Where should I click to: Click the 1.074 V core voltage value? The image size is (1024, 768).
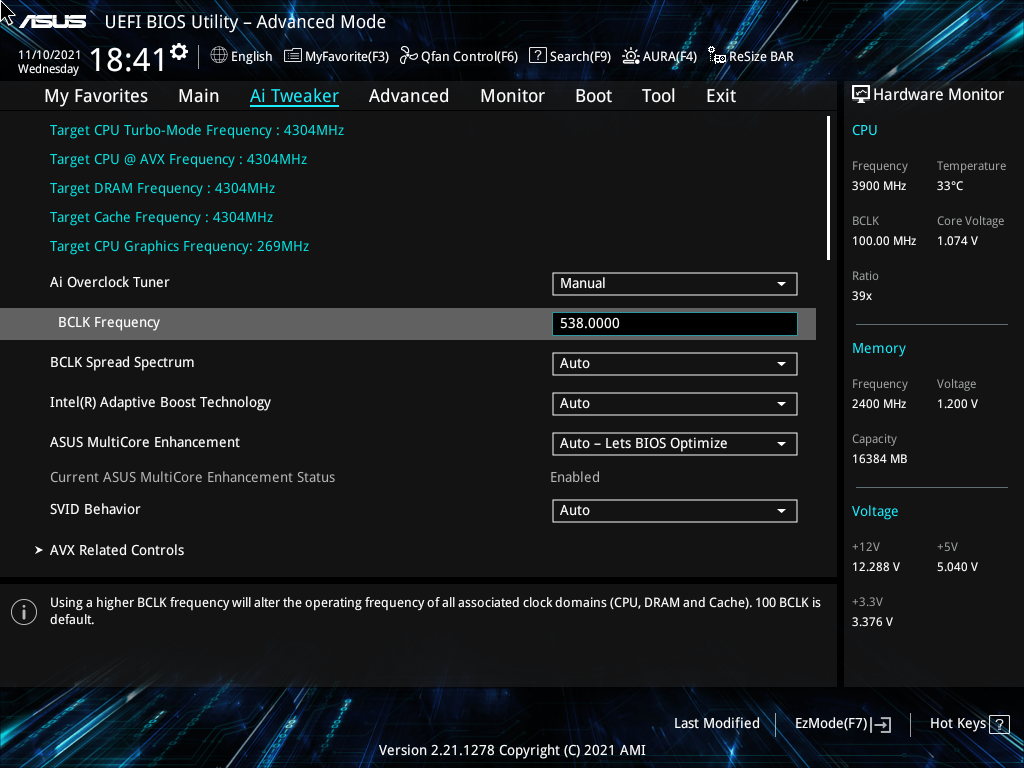pos(957,241)
